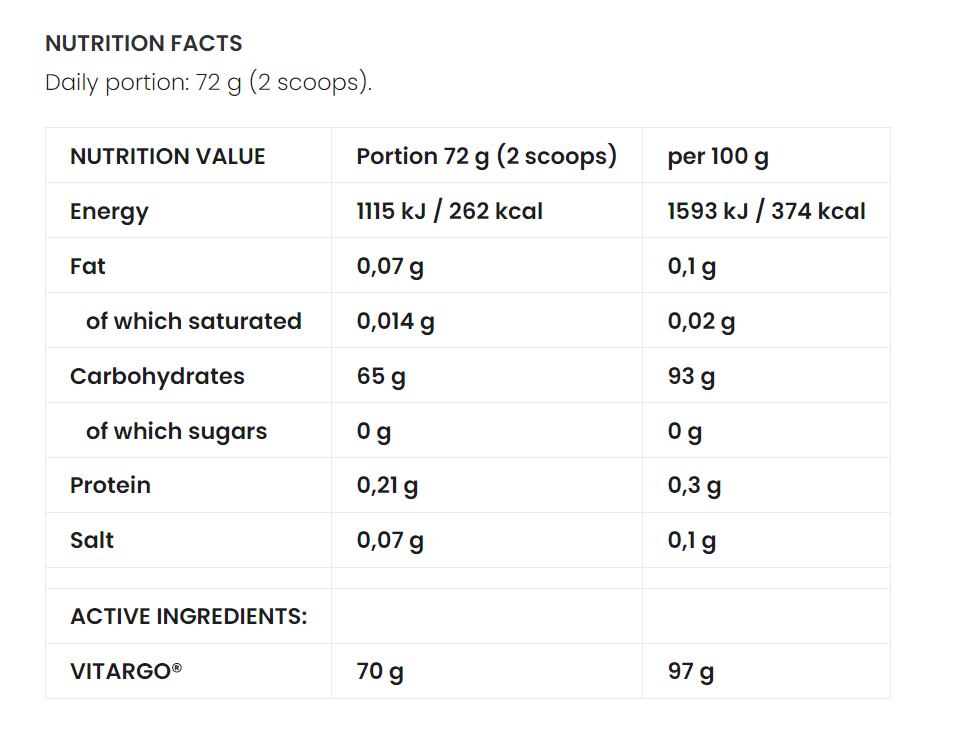Viewport: 955px width, 746px height.
Task: Click the NUTRITION FACTS heading
Action: (x=144, y=44)
